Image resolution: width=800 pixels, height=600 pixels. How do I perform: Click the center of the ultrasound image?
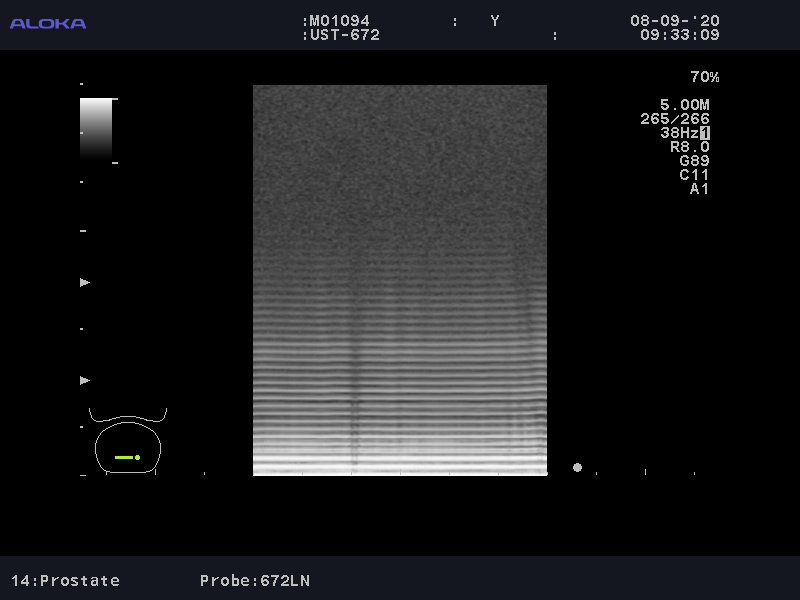[400, 280]
